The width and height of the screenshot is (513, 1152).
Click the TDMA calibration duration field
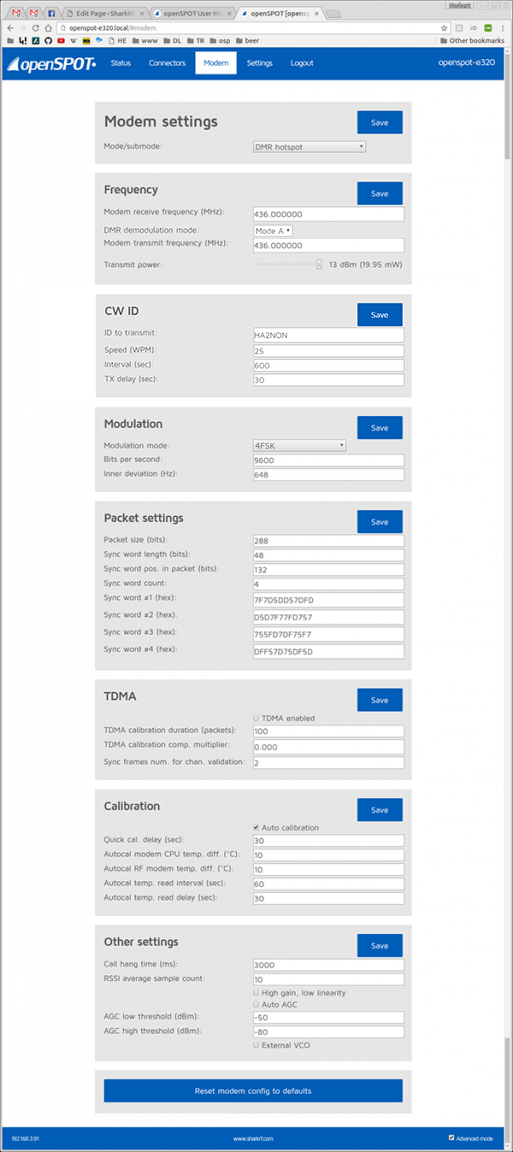329,731
